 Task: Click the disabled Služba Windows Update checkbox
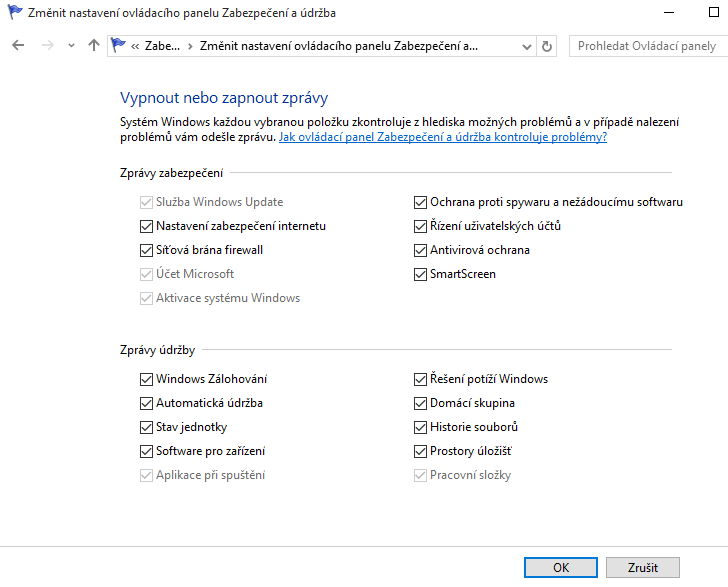tap(146, 202)
